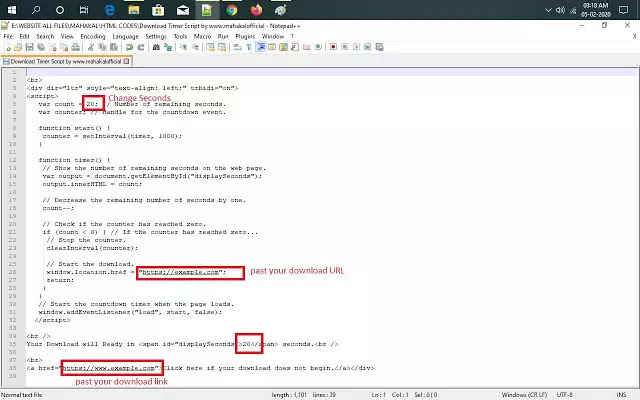
Task: Save the file using the Save icon
Action: tap(29, 47)
